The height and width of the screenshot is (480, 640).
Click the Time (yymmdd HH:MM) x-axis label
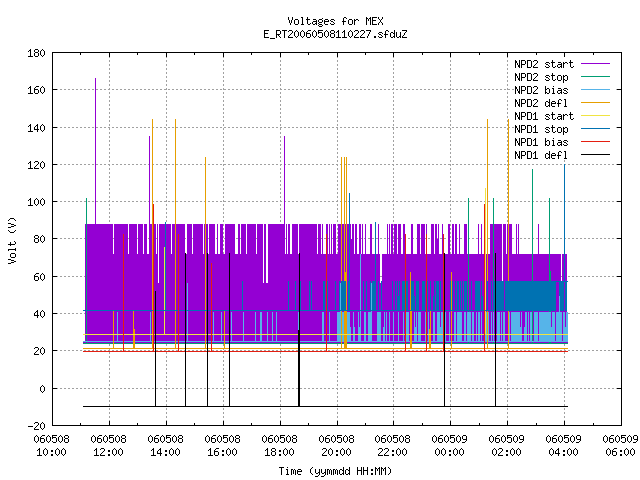pyautogui.click(x=336, y=471)
